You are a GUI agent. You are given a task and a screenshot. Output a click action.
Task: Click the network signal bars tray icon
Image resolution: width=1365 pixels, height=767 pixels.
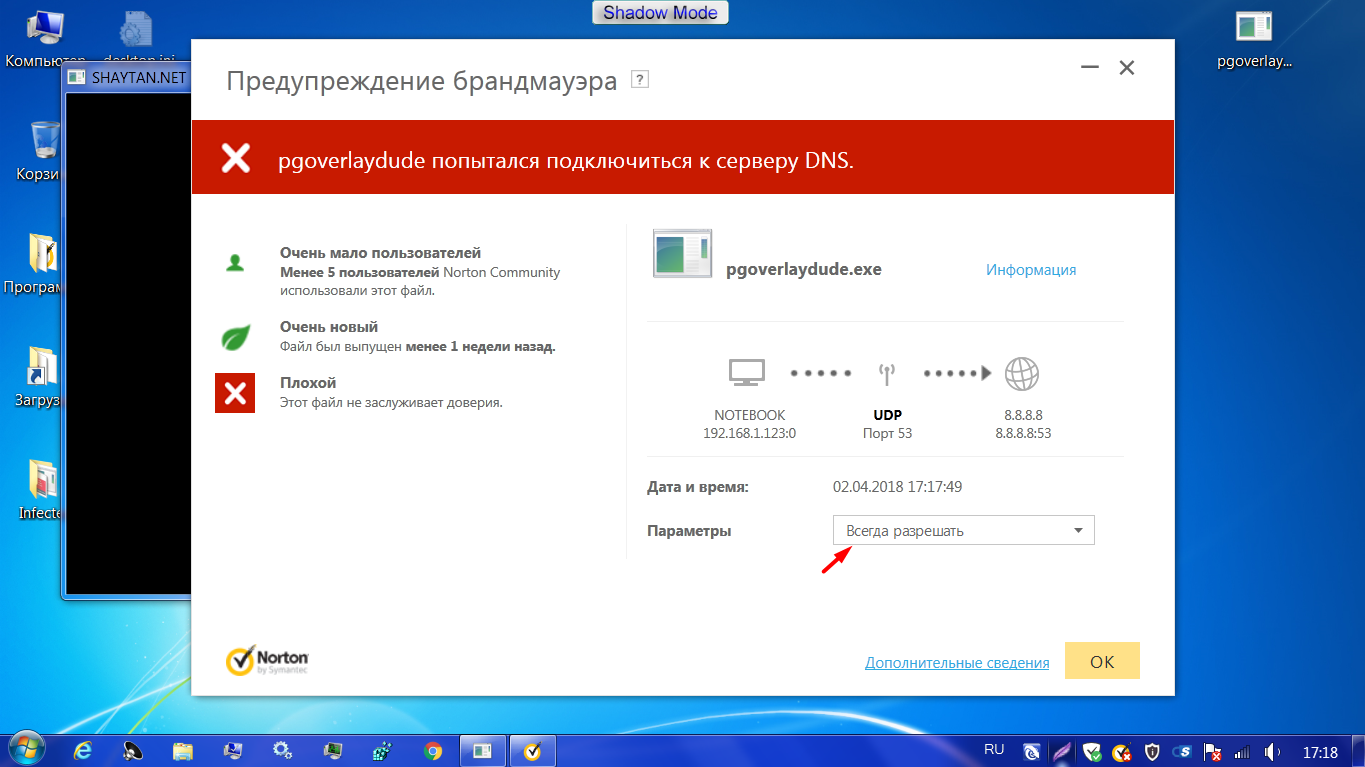(1243, 751)
